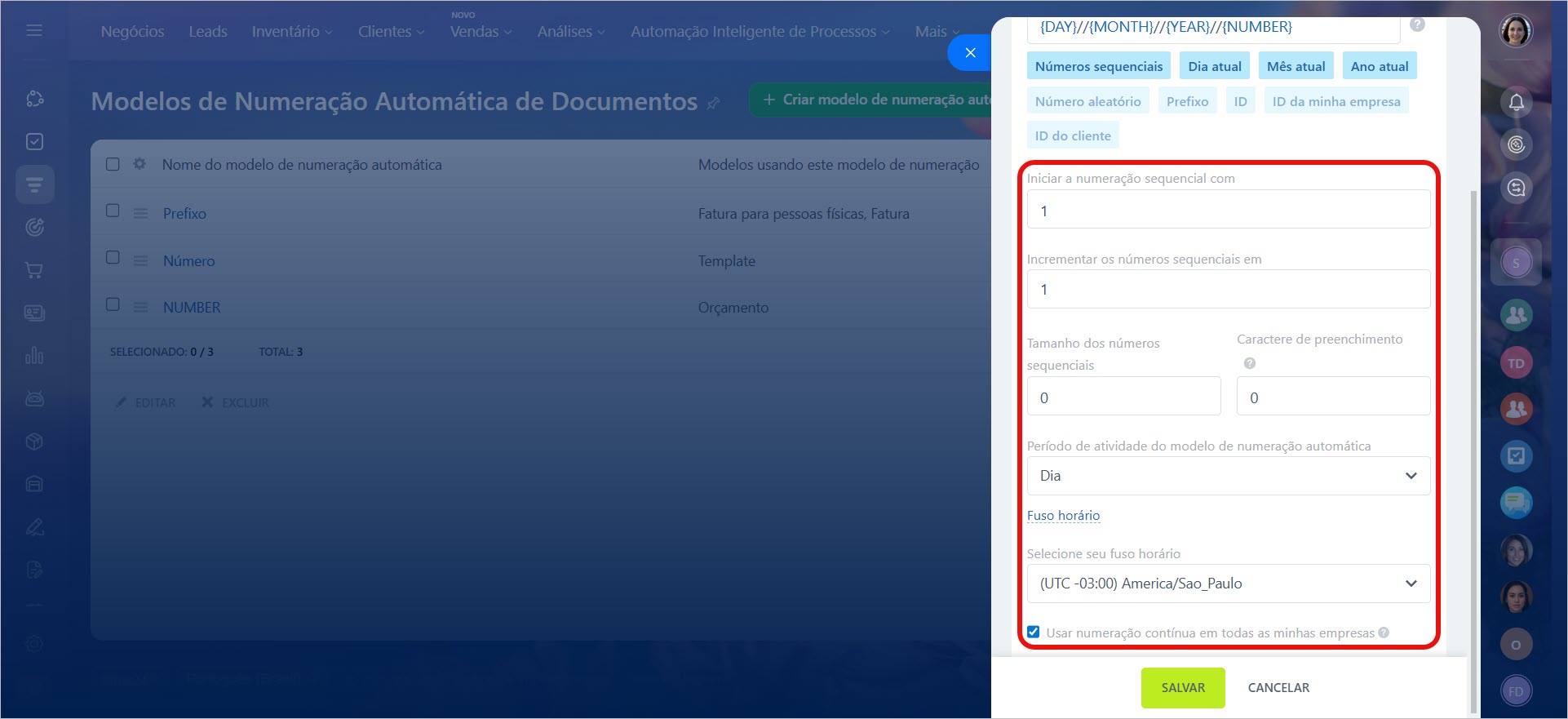The image size is (1568, 719).
Task: Open the tasks checkmark sidebar icon
Action: coord(34,141)
